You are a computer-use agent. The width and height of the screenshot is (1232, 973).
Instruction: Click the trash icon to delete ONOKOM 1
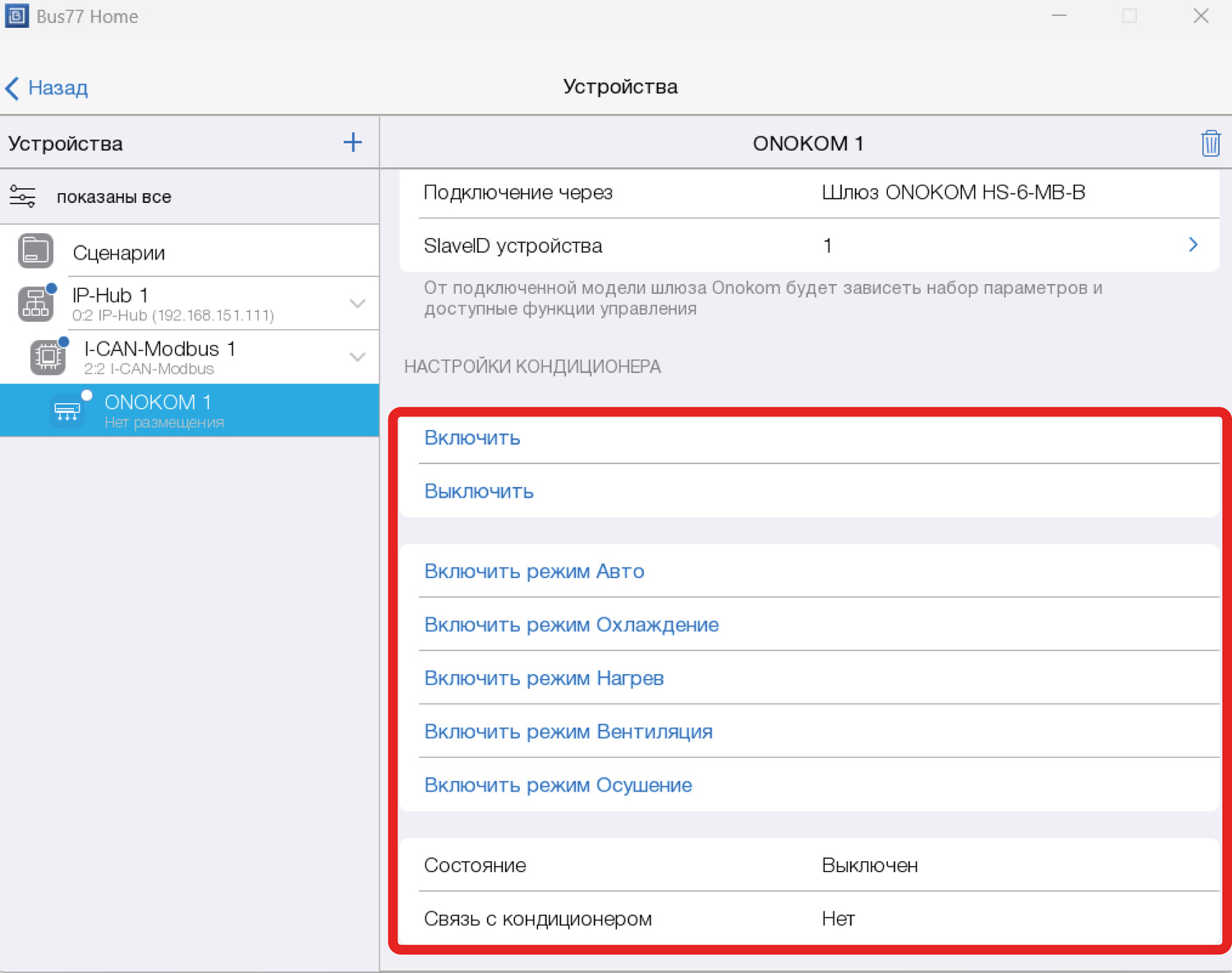[x=1210, y=144]
